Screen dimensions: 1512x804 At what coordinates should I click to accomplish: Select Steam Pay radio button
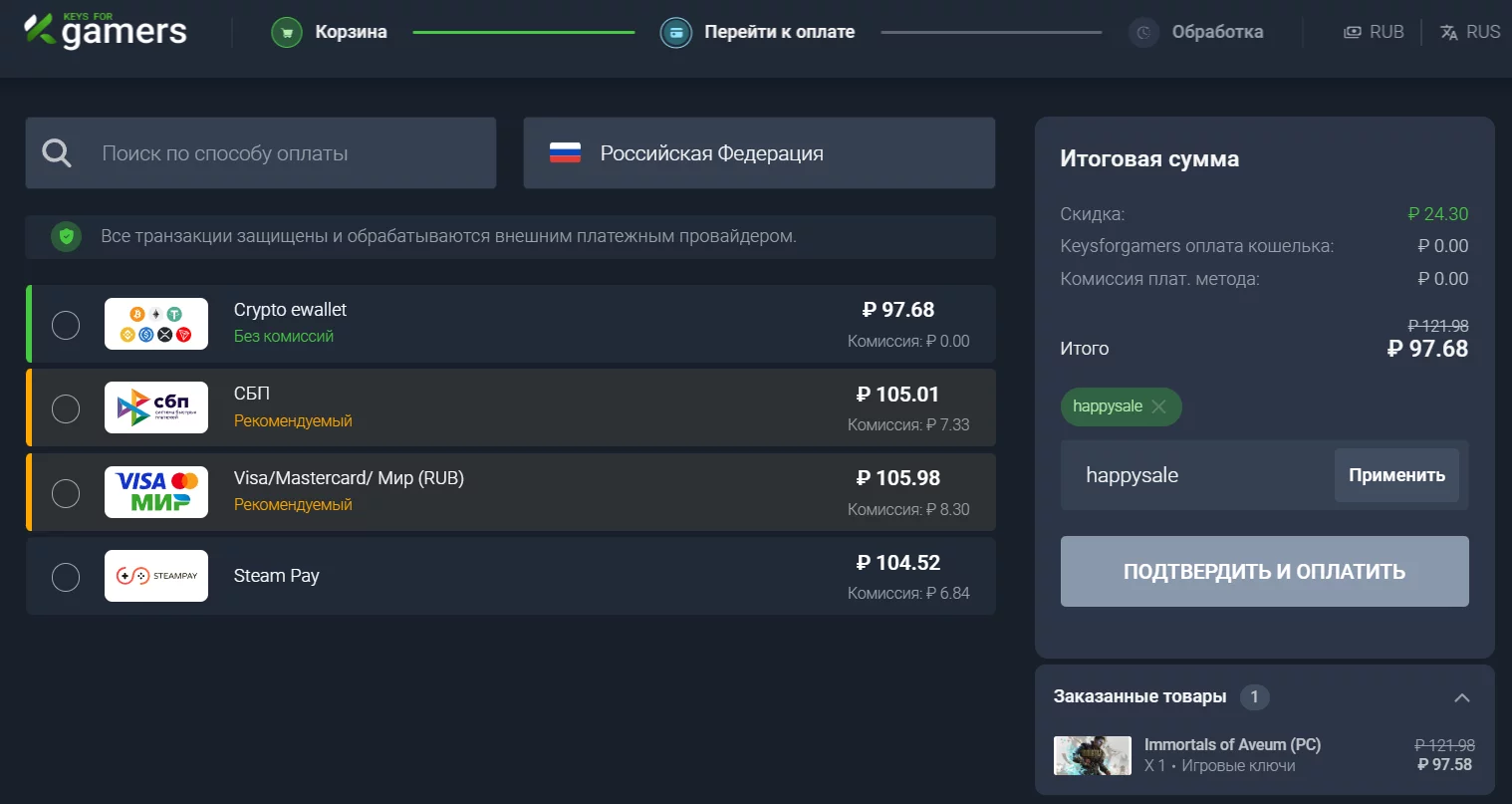pyautogui.click(x=66, y=577)
